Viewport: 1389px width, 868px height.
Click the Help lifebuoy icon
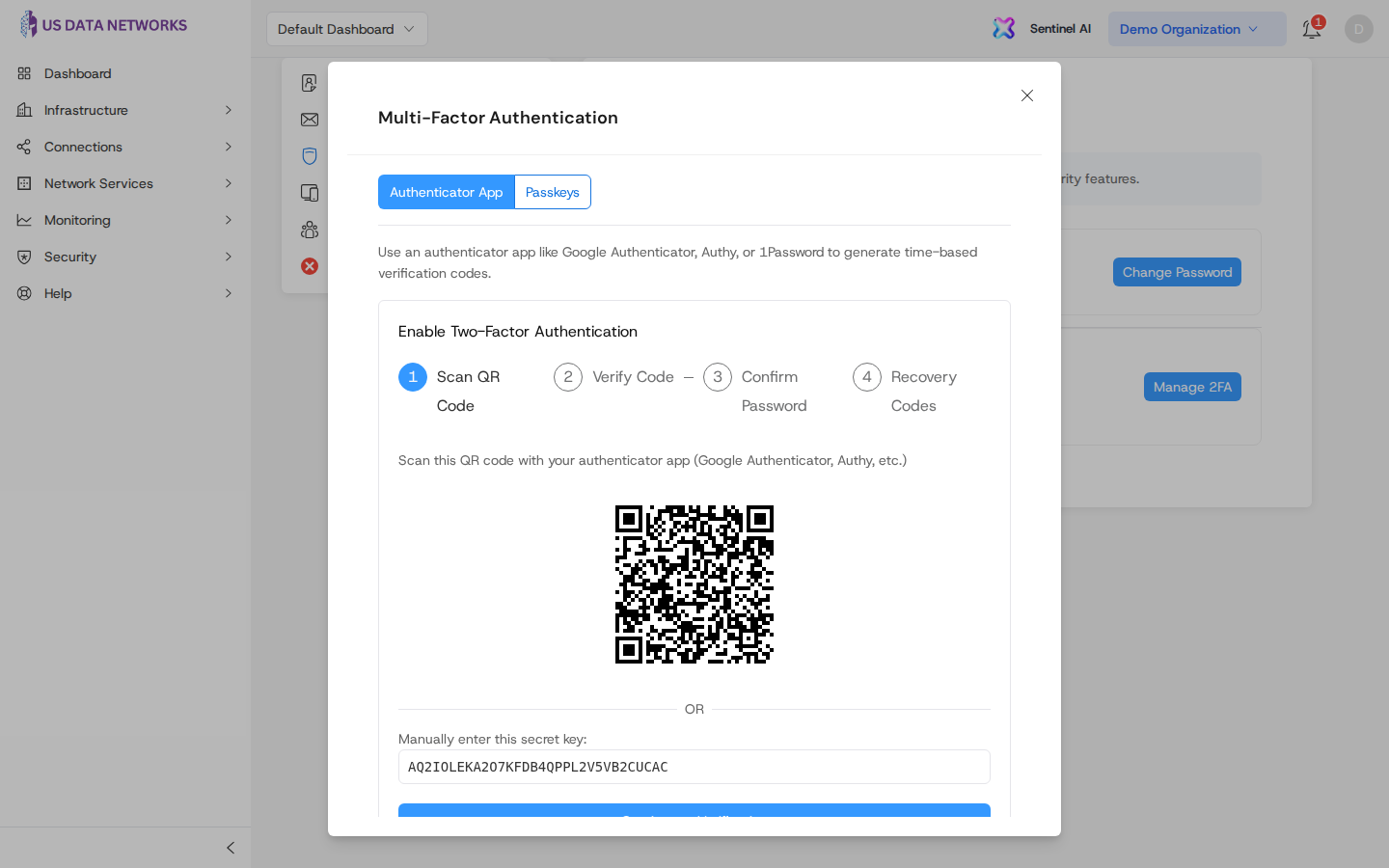(x=24, y=293)
